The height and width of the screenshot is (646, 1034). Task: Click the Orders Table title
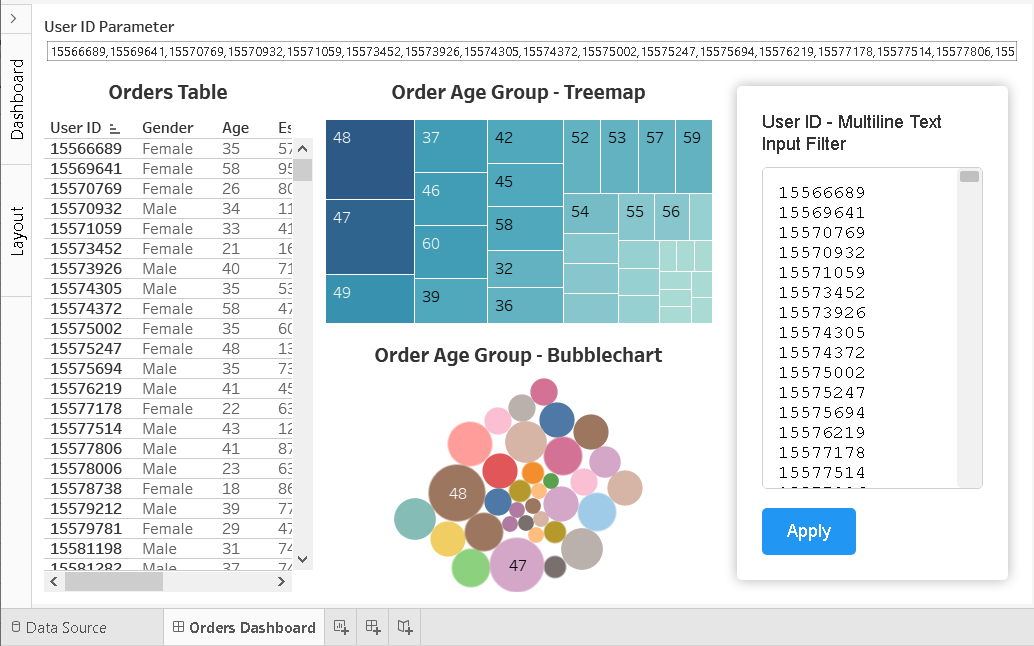pyautogui.click(x=168, y=92)
